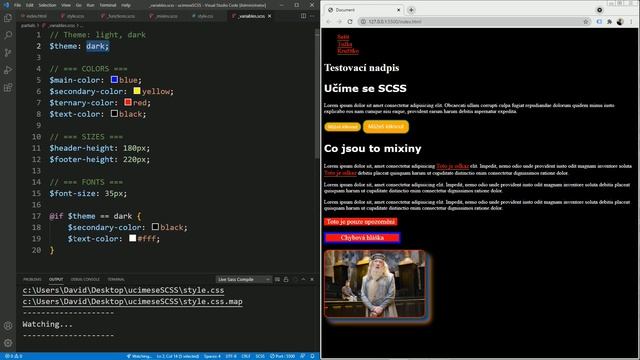
Task: Click the errors and warnings status item
Action: (x=13, y=356)
